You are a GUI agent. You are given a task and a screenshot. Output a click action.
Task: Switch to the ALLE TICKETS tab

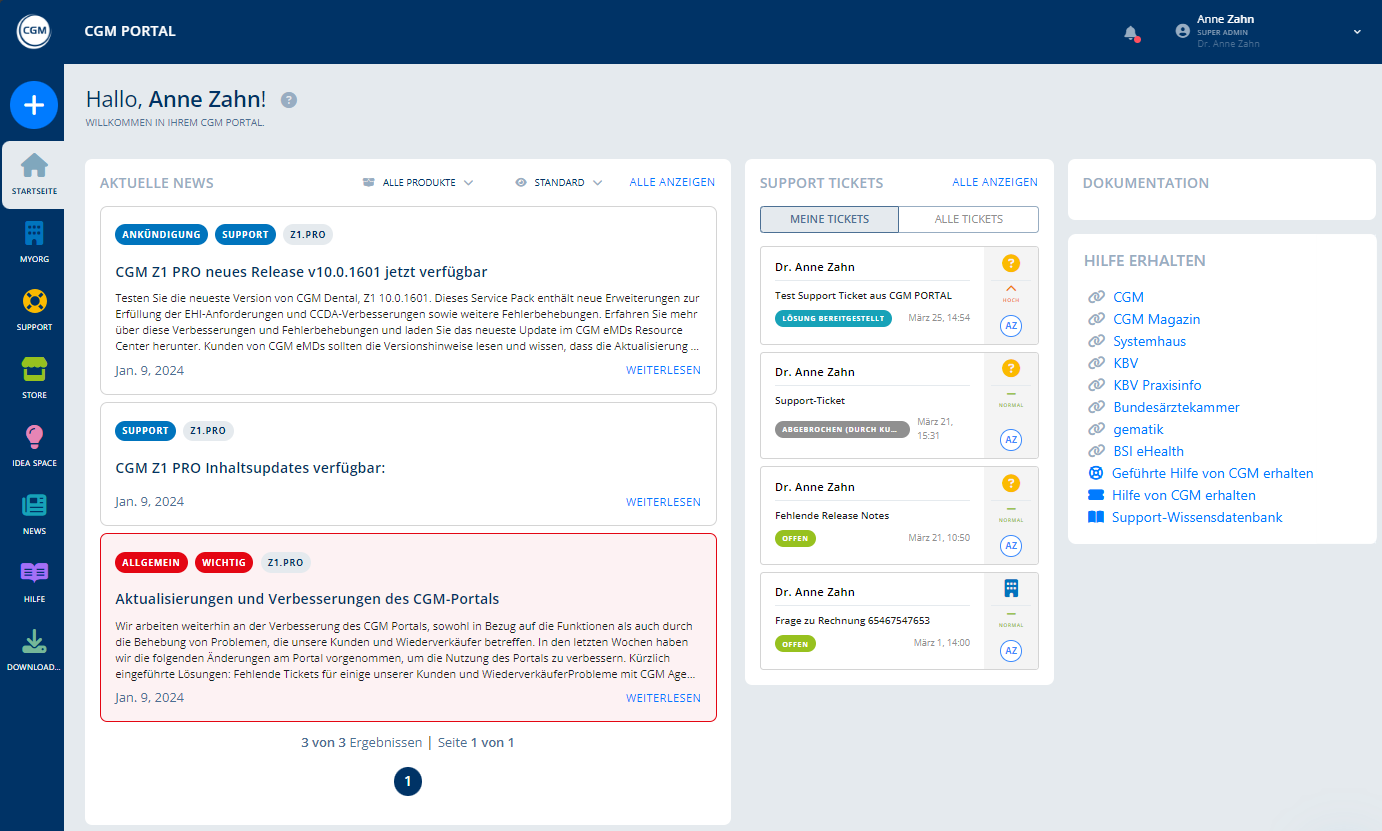968,219
